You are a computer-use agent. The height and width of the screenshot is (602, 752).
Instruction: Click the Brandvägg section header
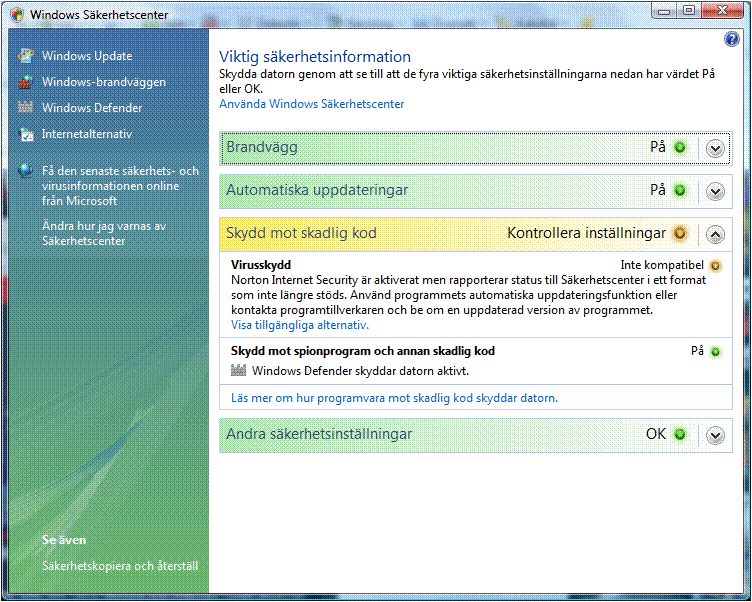point(476,148)
